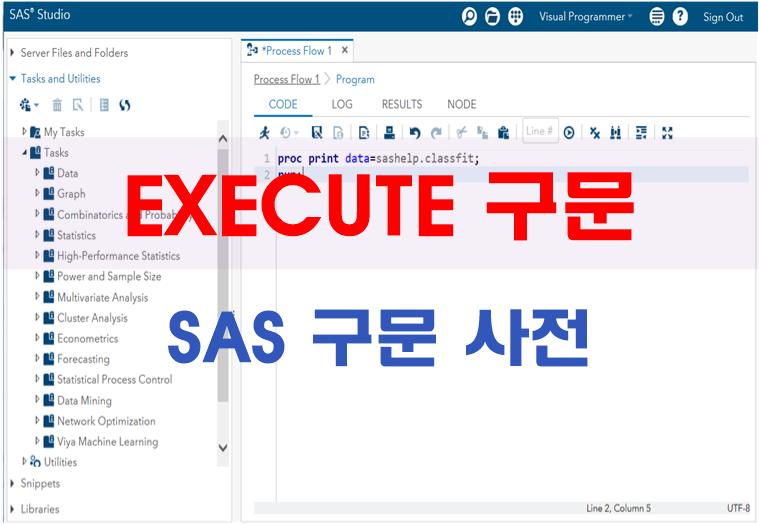The image size is (759, 524).
Task: Click the save-as document icon
Action: [338, 132]
